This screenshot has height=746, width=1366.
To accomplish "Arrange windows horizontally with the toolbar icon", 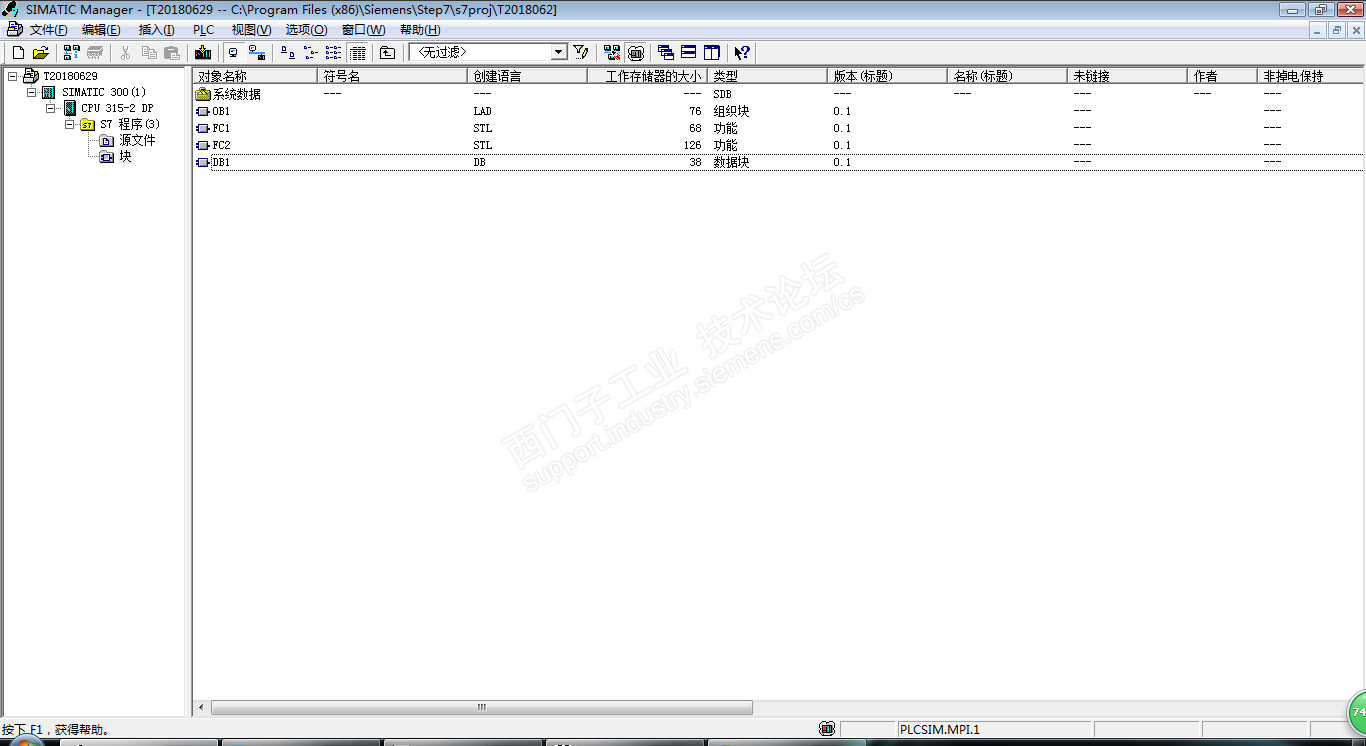I will click(x=689, y=52).
